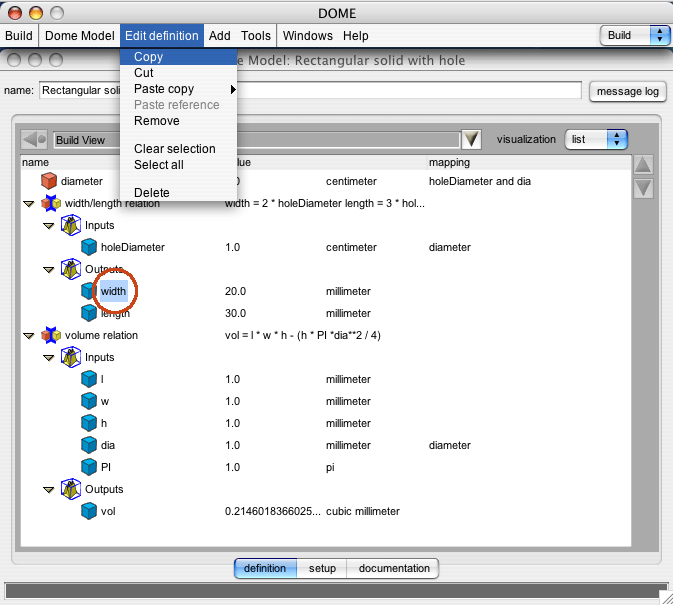This screenshot has width=673, height=605.
Task: Click the move down arrow button
Action: (x=643, y=188)
